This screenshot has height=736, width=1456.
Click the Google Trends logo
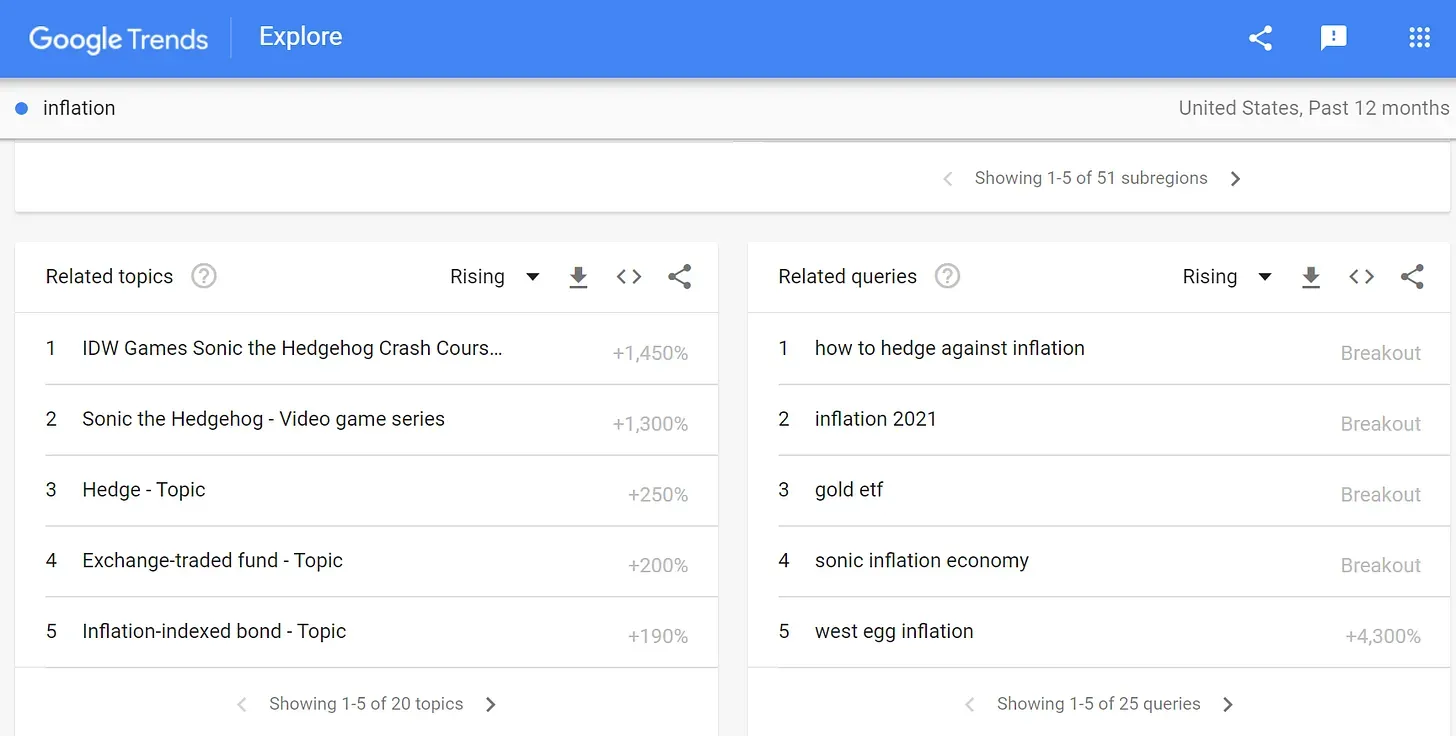pos(118,38)
